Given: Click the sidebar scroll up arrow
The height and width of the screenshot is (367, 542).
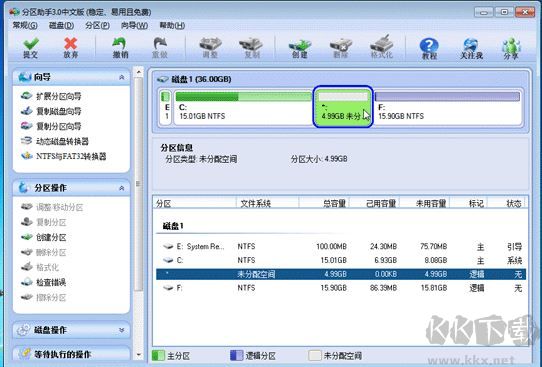Looking at the screenshot, I should pos(139,72).
